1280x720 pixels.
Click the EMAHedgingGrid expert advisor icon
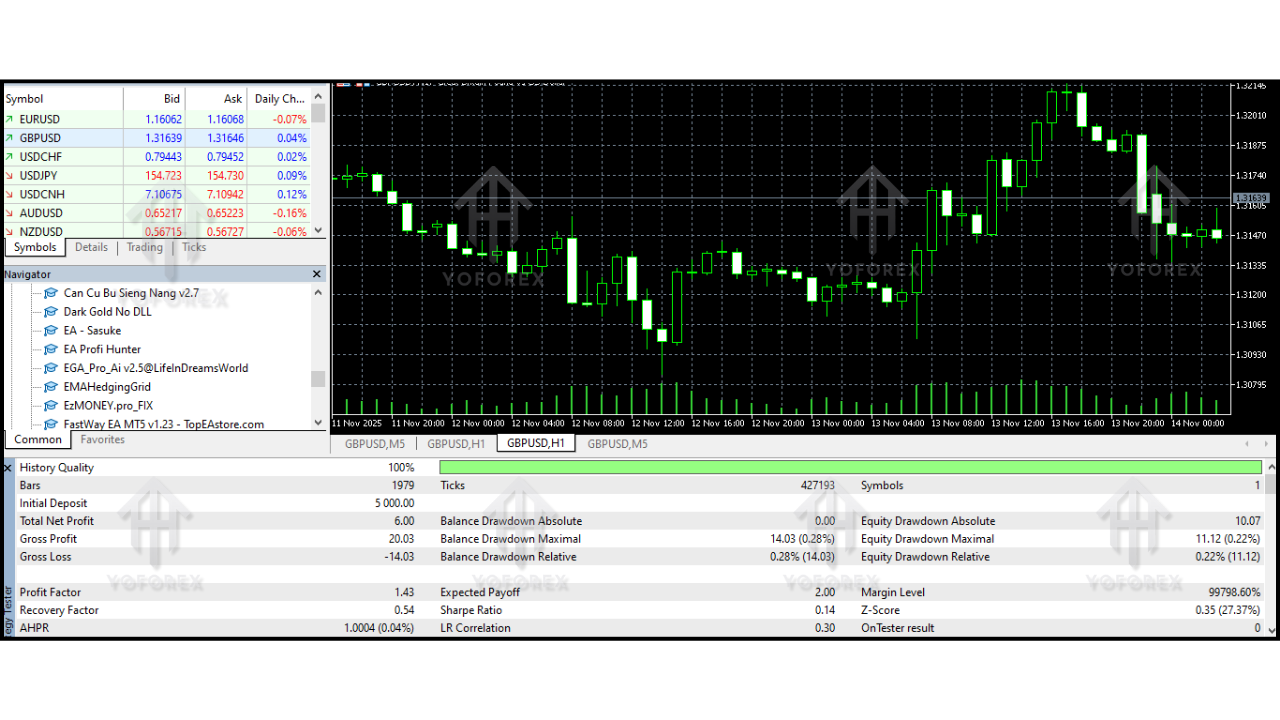51,387
